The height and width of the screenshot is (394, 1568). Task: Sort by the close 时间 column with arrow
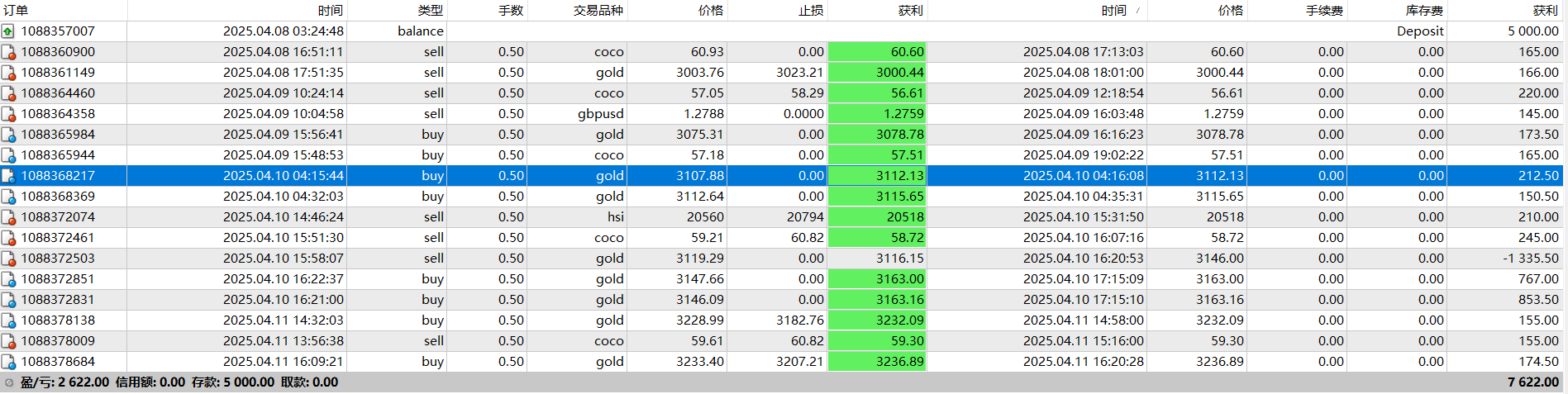(1113, 10)
